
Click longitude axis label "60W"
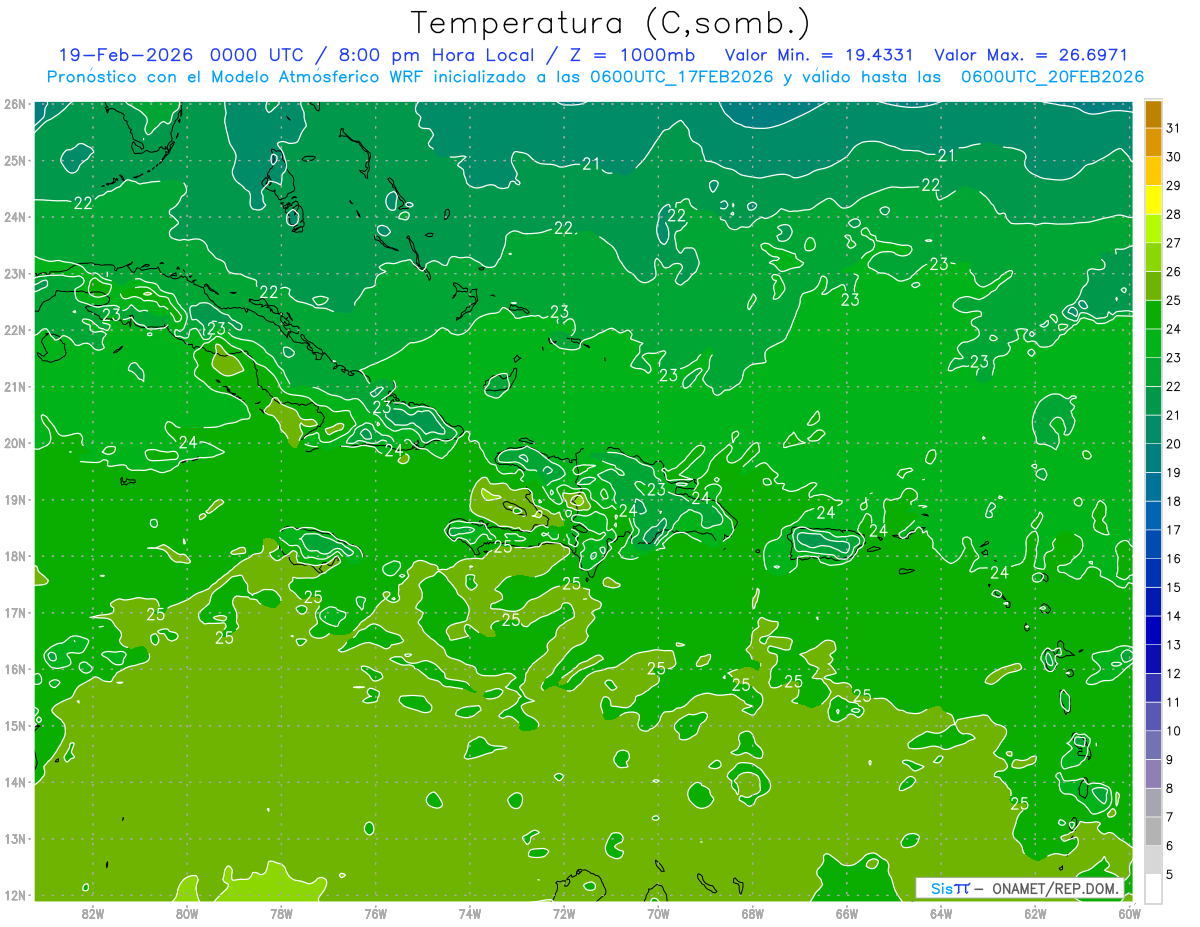(1129, 913)
